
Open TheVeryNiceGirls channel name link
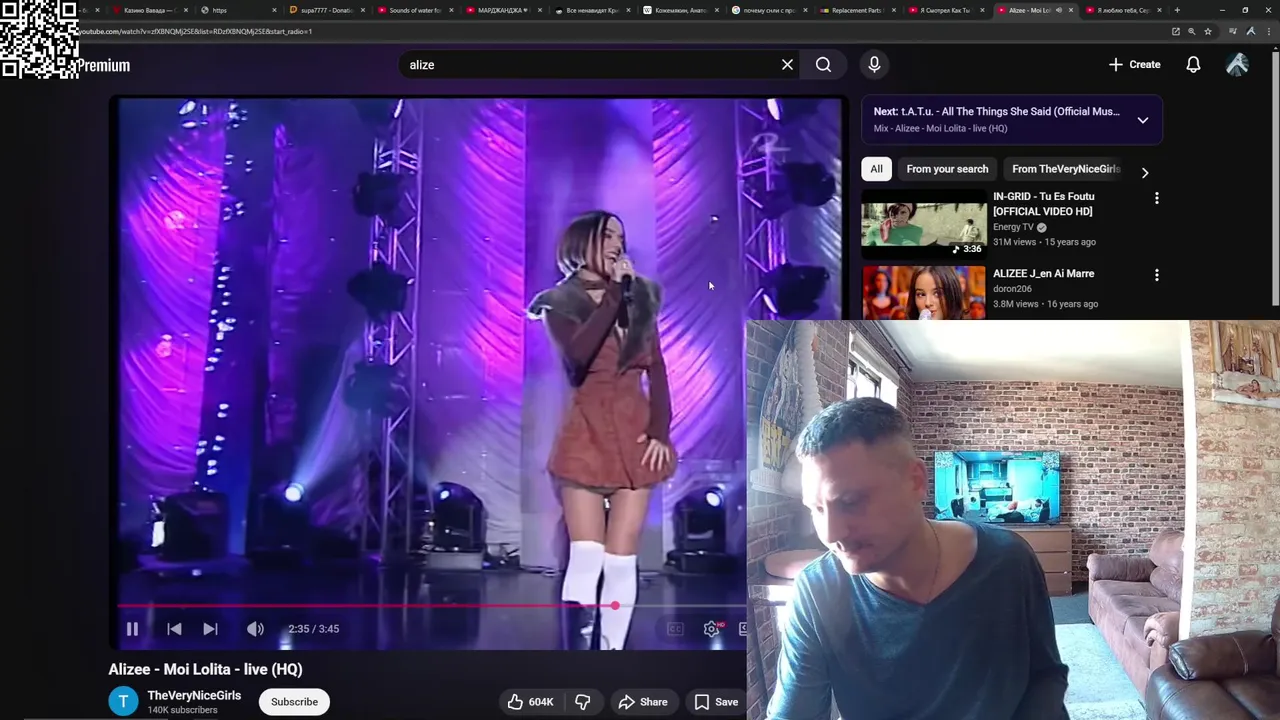coord(194,696)
